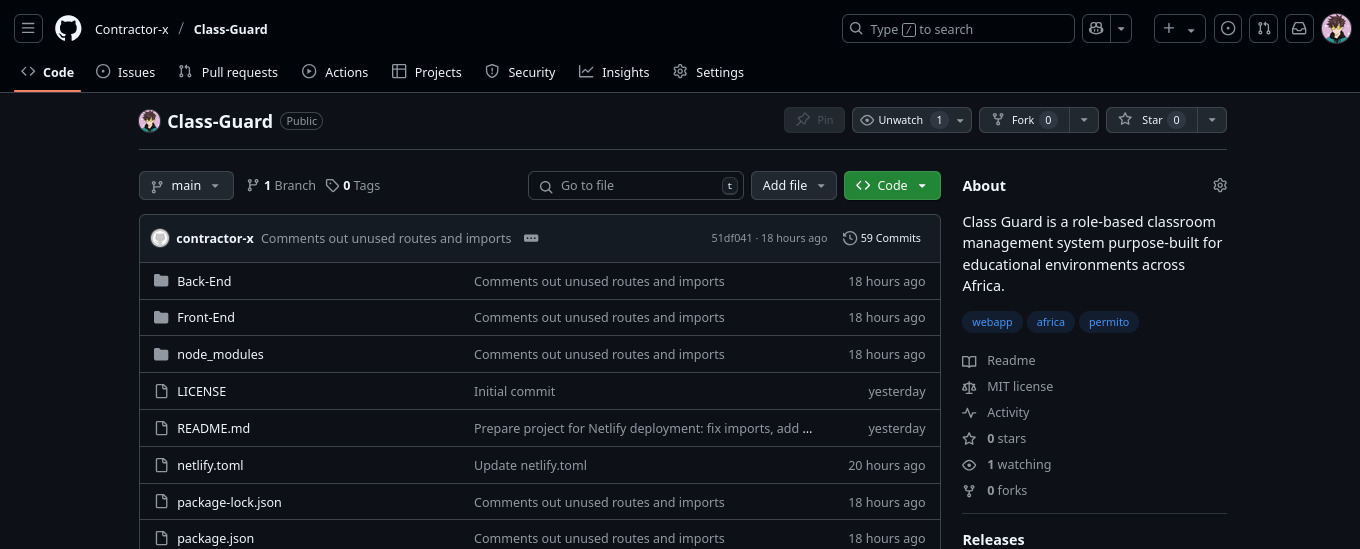
Task: Click the README.md file icon
Action: (x=161, y=428)
